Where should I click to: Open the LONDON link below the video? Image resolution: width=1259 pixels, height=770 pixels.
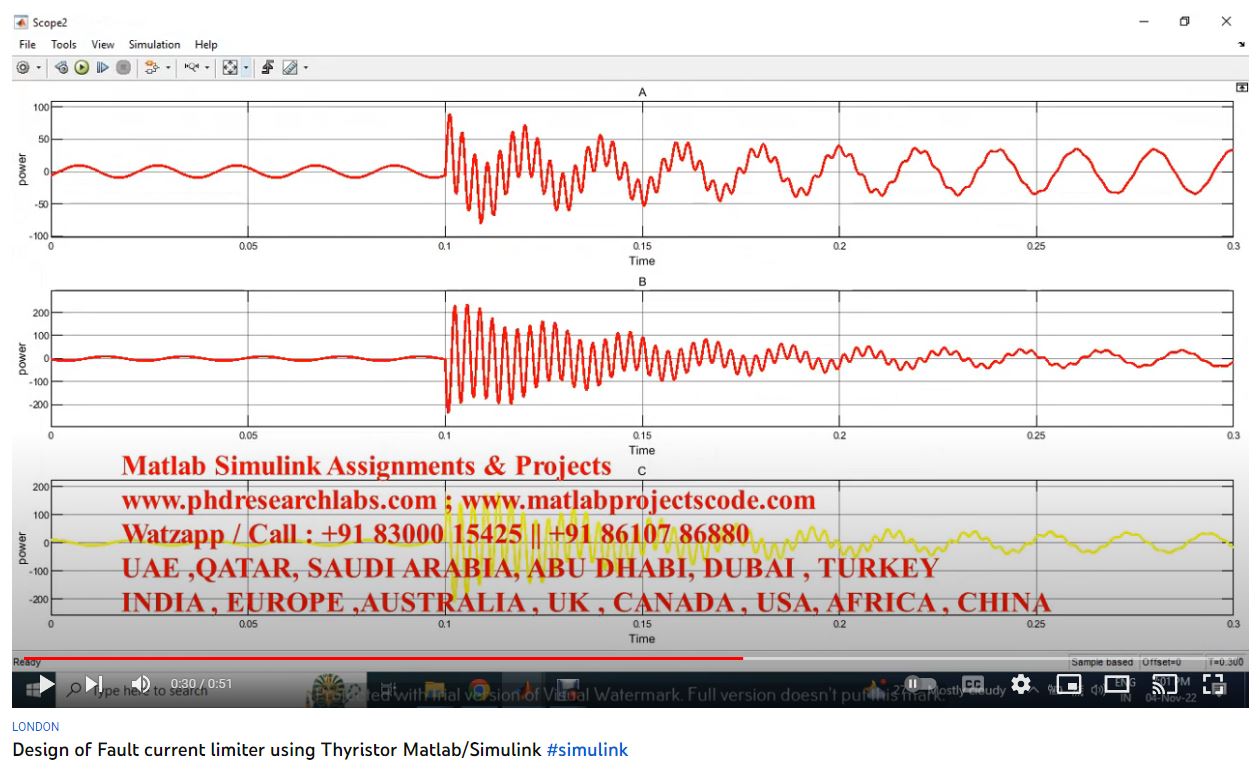(35, 727)
